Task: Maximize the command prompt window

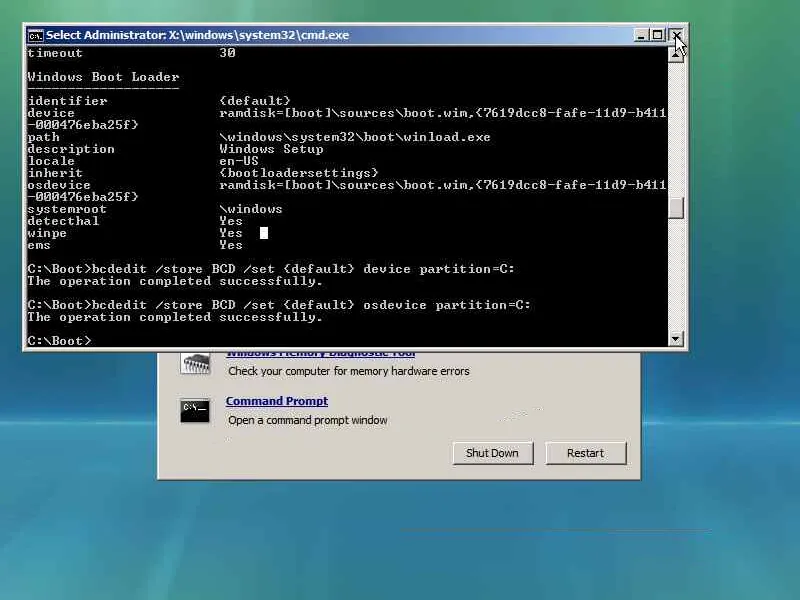Action: 658,35
